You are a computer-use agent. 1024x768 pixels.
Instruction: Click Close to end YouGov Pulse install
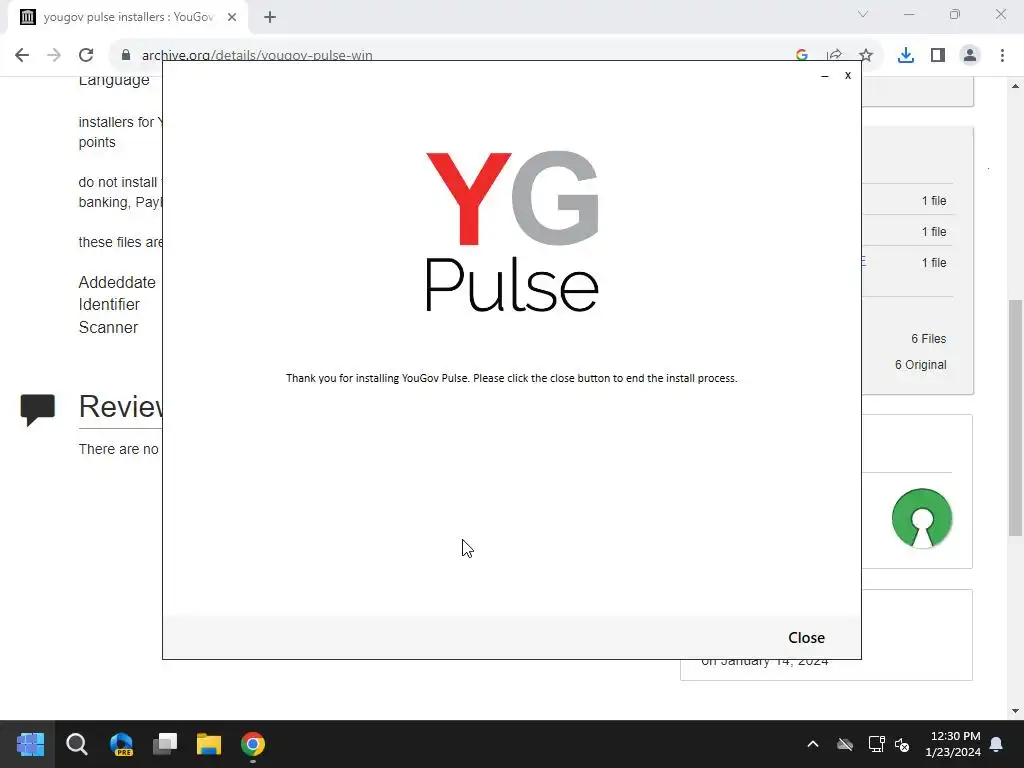pos(806,637)
